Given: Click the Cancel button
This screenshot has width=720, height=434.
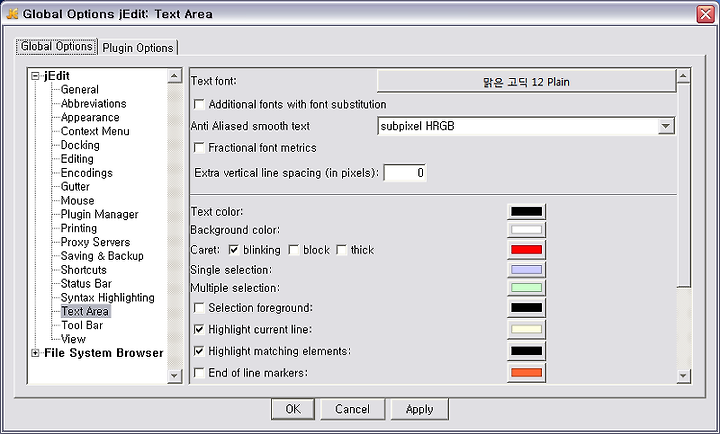Looking at the screenshot, I should click(352, 409).
